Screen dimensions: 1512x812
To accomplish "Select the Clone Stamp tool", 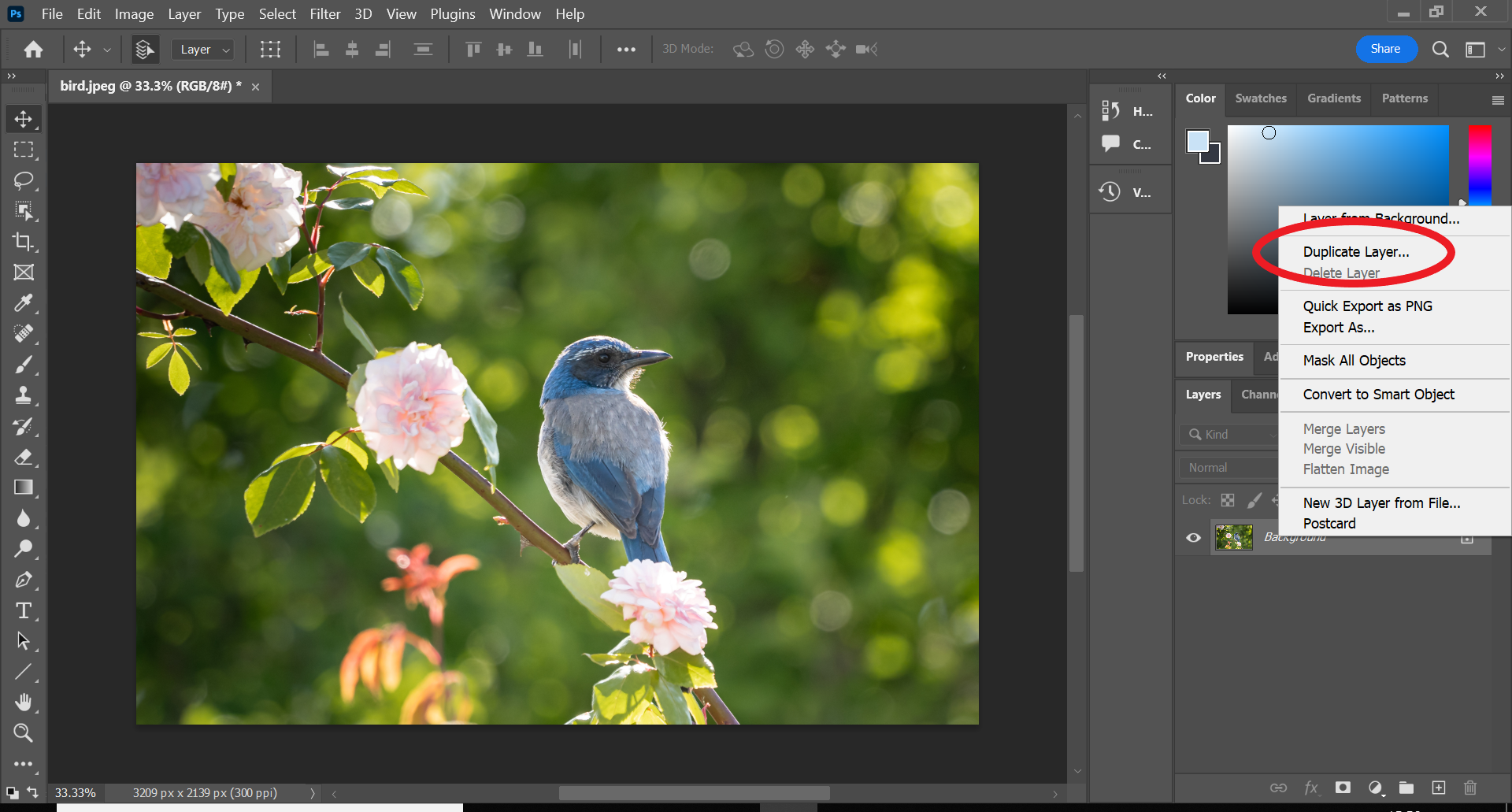I will [x=24, y=395].
